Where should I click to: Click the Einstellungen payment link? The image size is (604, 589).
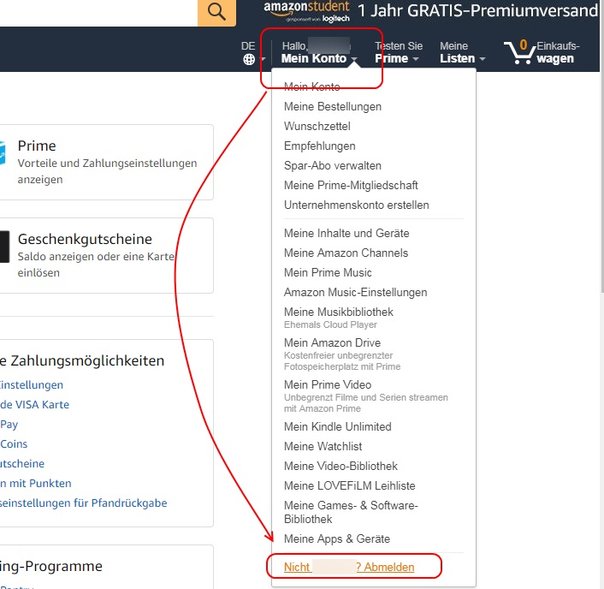[x=32, y=385]
